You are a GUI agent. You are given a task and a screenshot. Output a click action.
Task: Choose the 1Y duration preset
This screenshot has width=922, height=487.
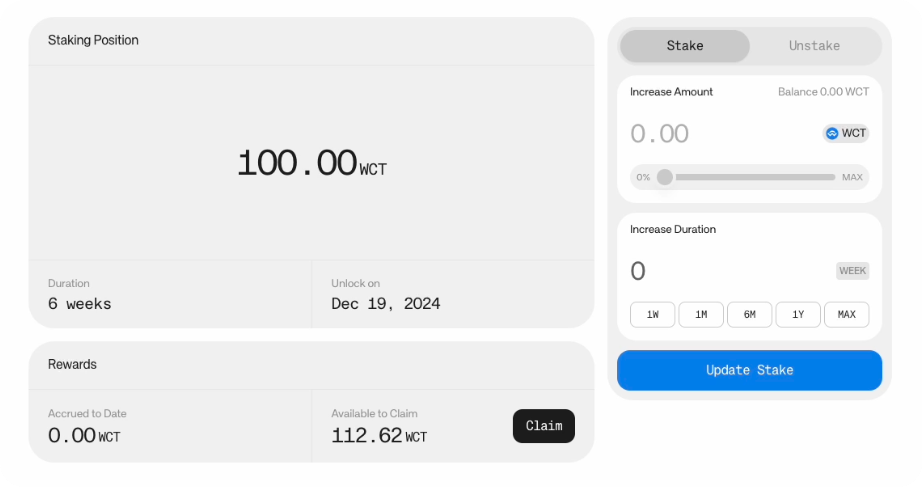pos(798,315)
